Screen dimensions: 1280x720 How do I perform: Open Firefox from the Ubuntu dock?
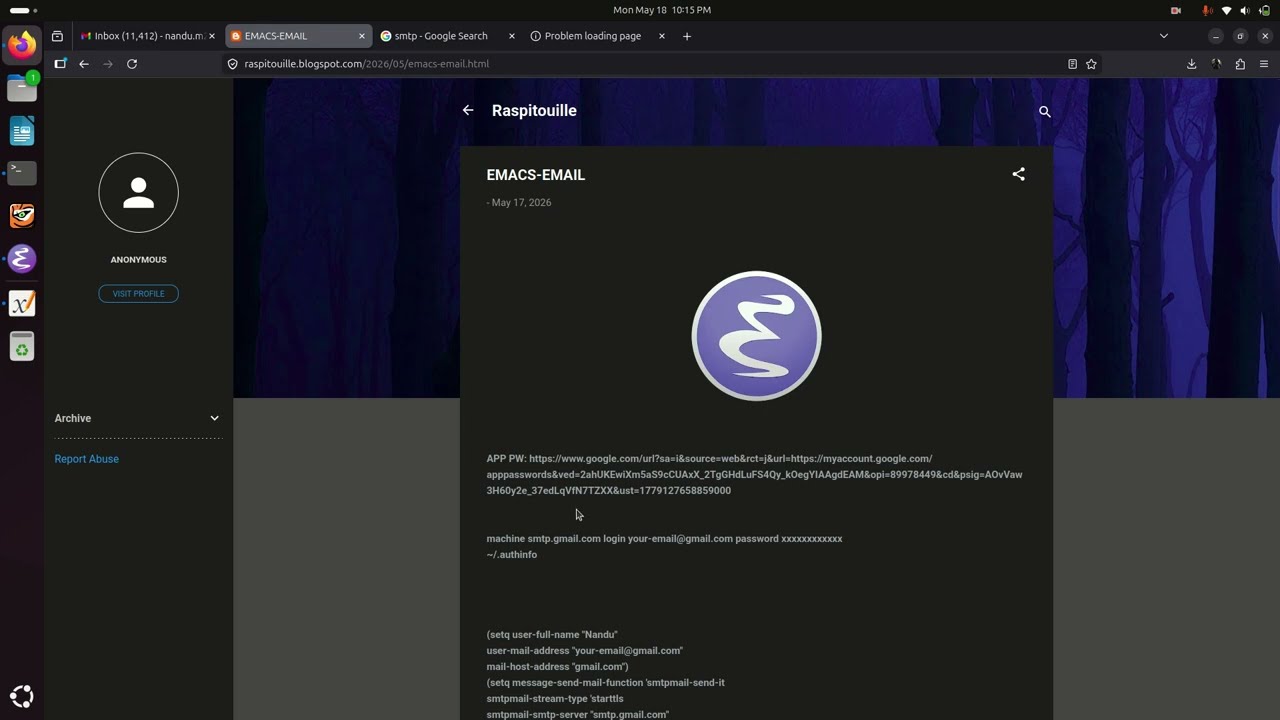[x=22, y=45]
